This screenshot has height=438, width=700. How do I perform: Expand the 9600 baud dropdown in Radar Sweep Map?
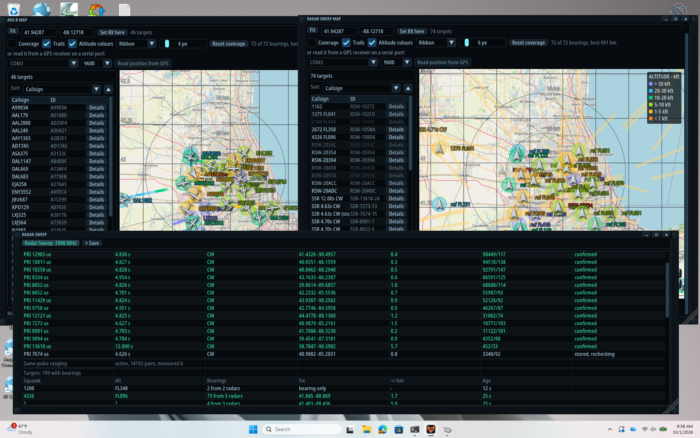pos(396,63)
